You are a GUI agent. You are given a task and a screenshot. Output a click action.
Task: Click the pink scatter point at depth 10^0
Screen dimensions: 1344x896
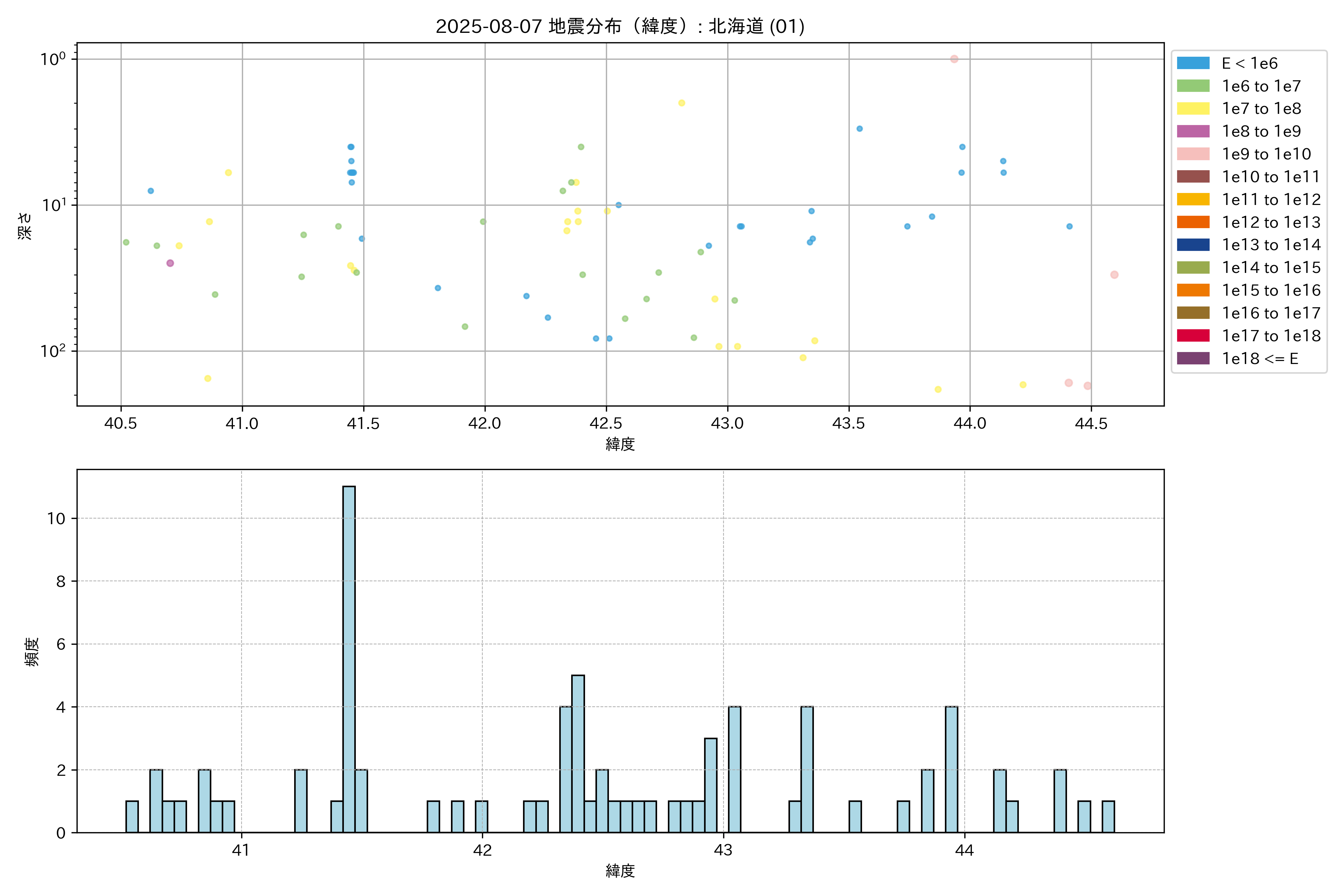click(x=954, y=59)
